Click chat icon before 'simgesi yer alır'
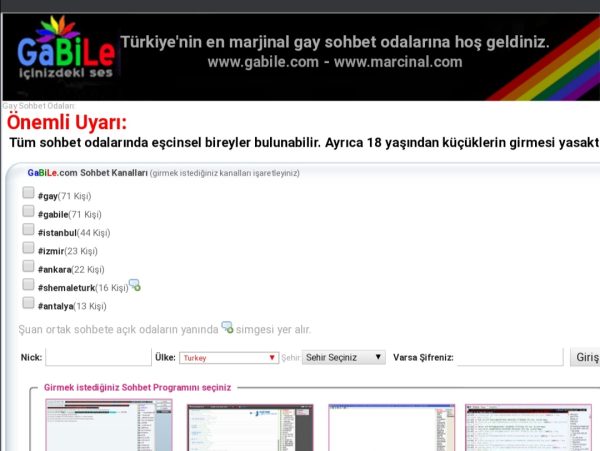This screenshot has height=451, width=600. coord(227,327)
